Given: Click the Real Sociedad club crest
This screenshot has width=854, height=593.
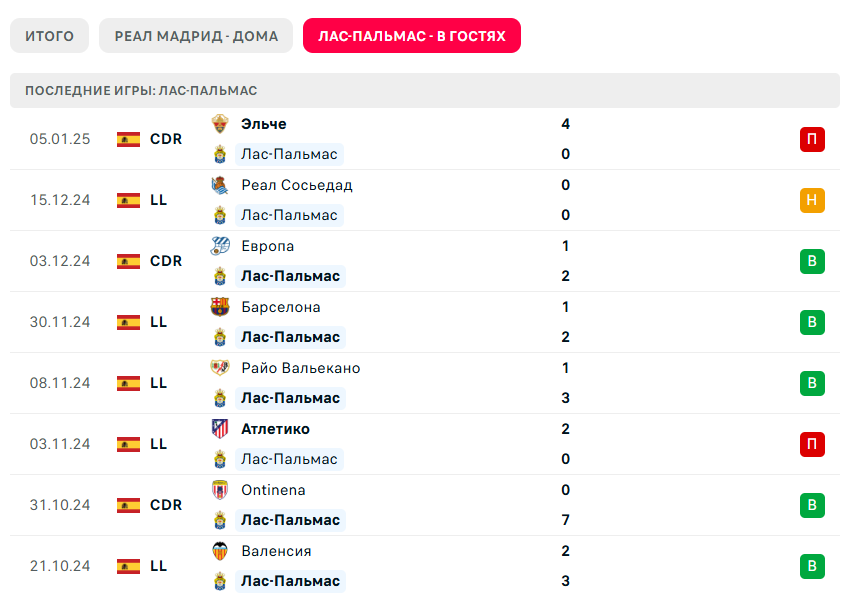Looking at the screenshot, I should click(220, 185).
